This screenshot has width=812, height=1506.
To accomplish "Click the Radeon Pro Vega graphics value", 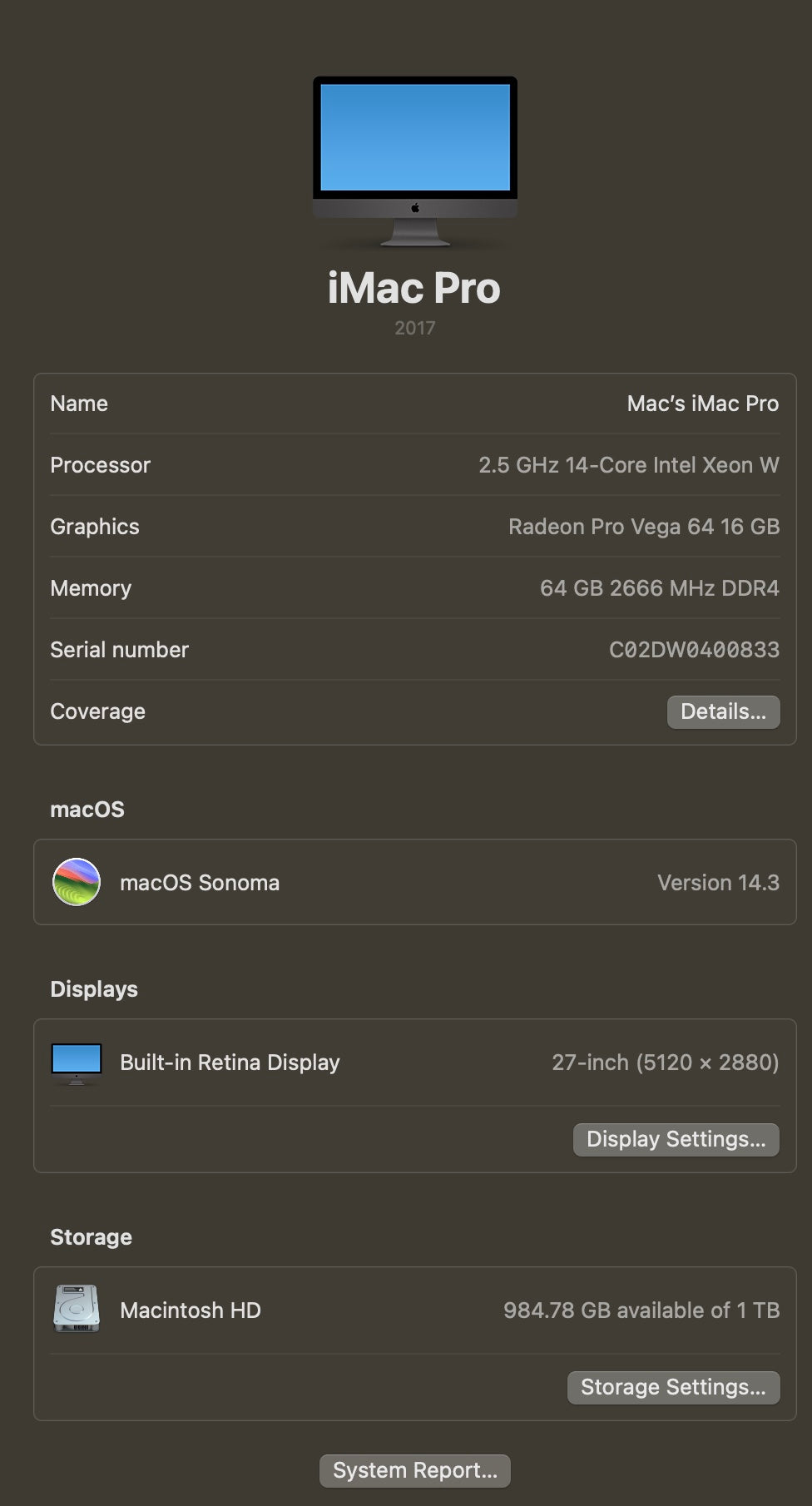I will point(643,527).
